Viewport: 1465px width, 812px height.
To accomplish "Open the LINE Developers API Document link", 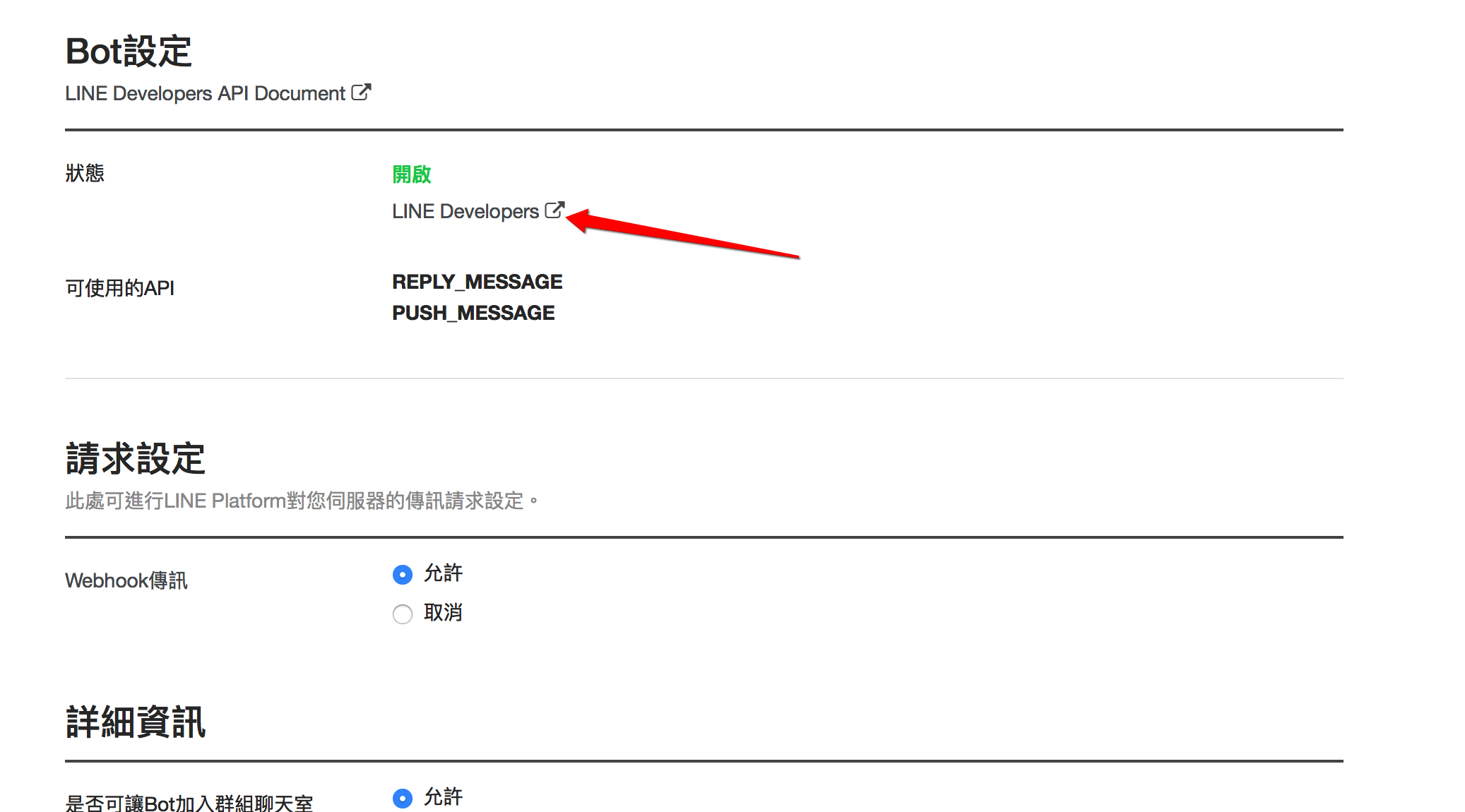I will (x=205, y=93).
